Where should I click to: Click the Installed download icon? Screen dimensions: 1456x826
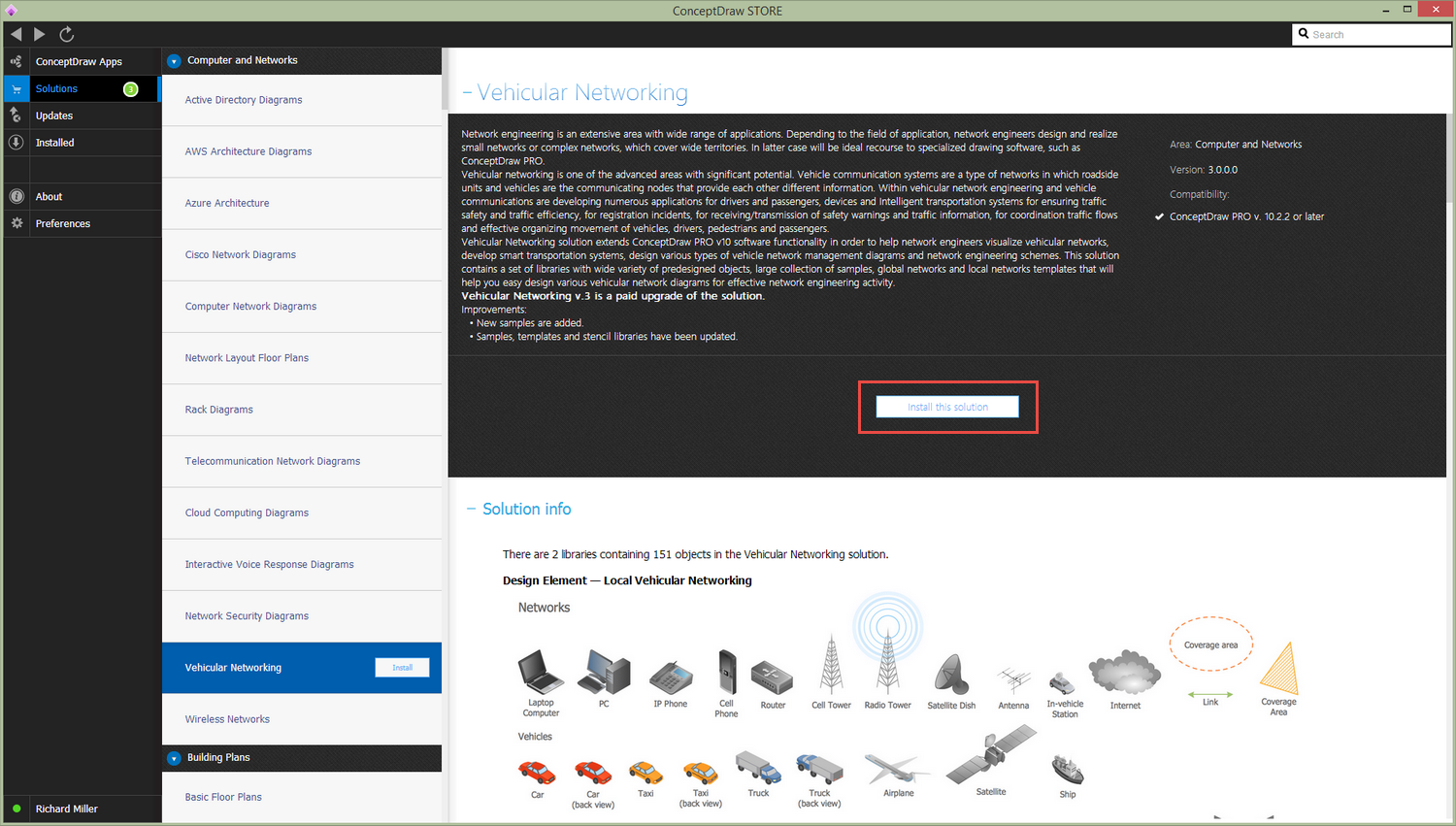point(17,143)
